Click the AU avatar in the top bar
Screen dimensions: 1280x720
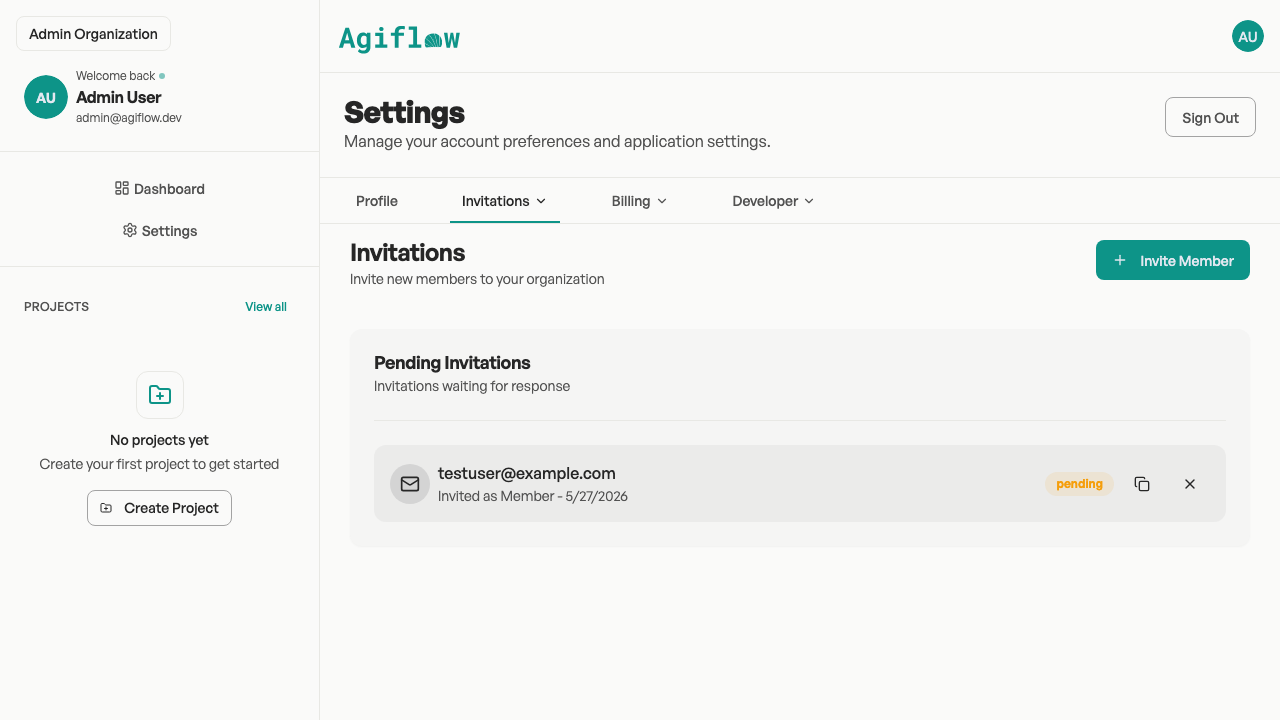point(1248,36)
